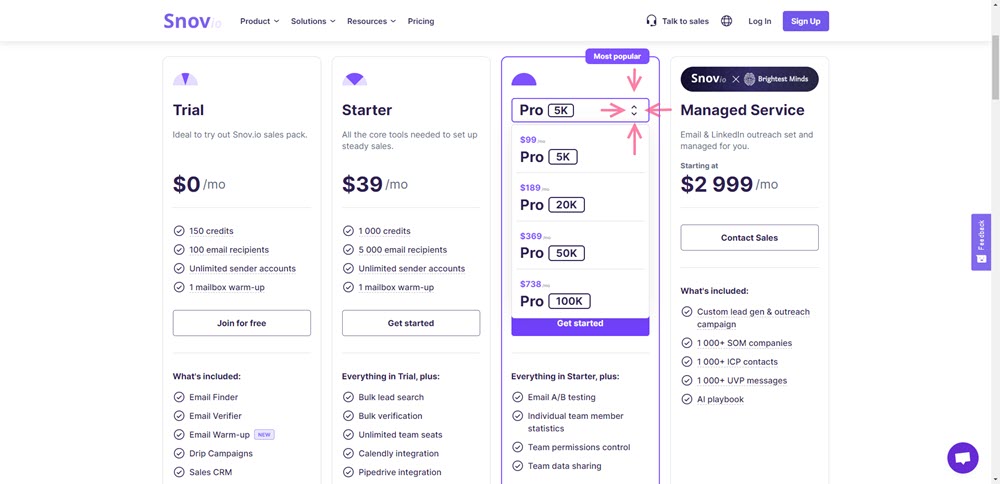Click the Contact Sales button

click(749, 237)
